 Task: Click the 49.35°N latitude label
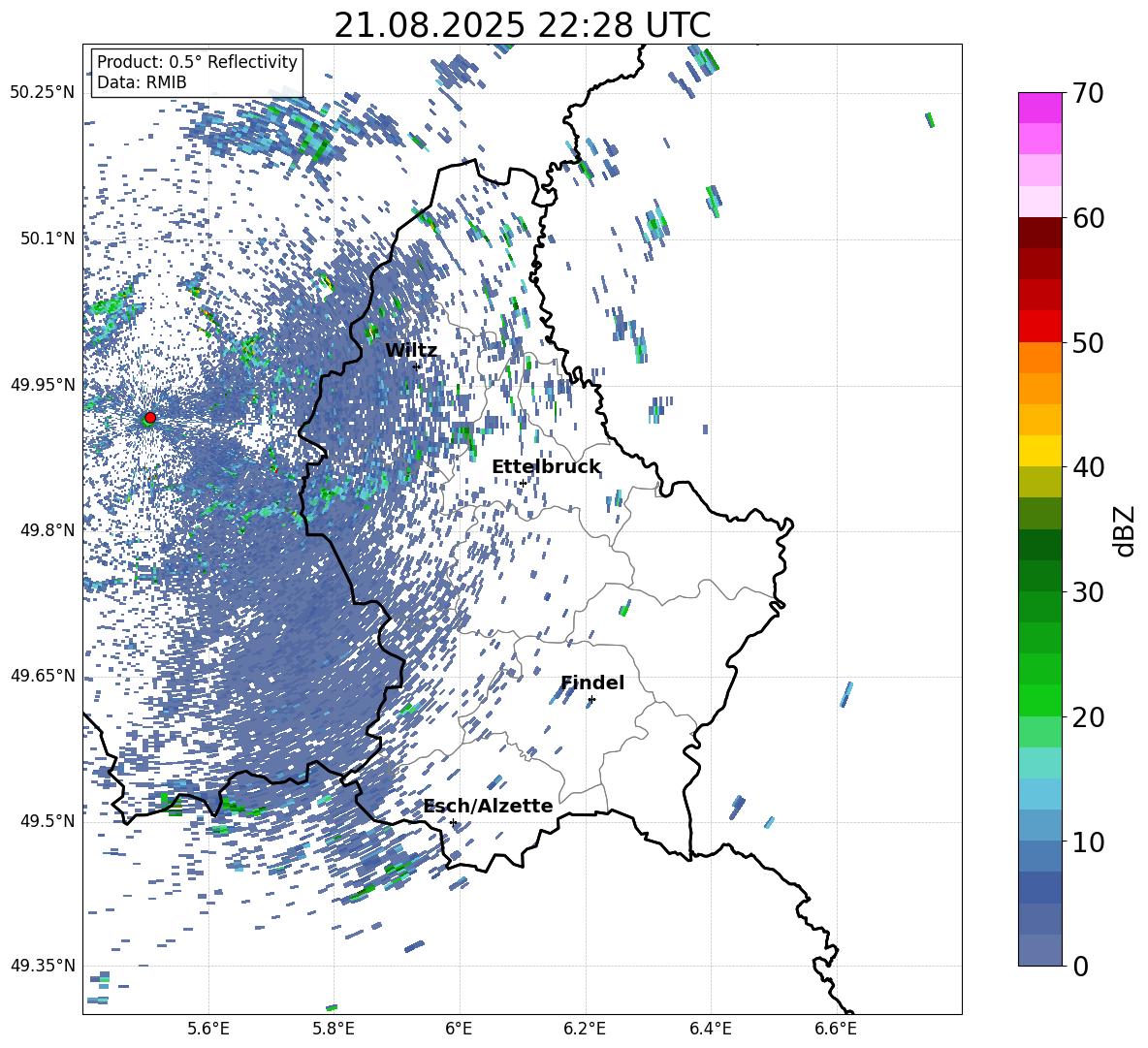tap(43, 966)
